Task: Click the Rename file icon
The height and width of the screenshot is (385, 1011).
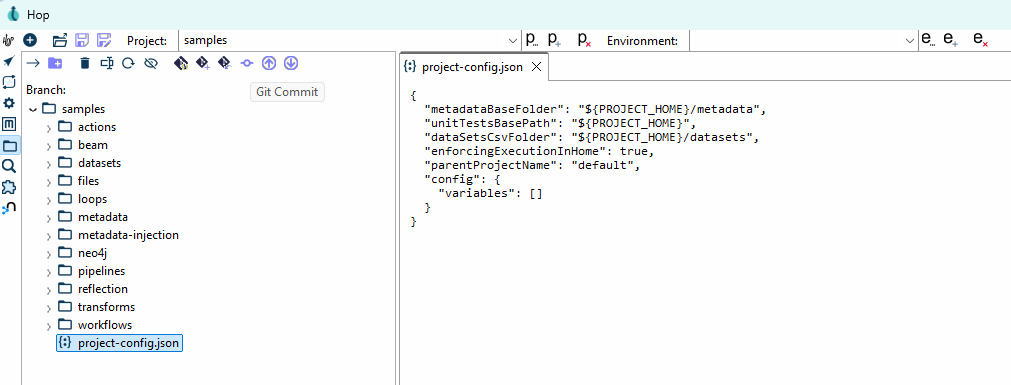Action: pyautogui.click(x=106, y=63)
